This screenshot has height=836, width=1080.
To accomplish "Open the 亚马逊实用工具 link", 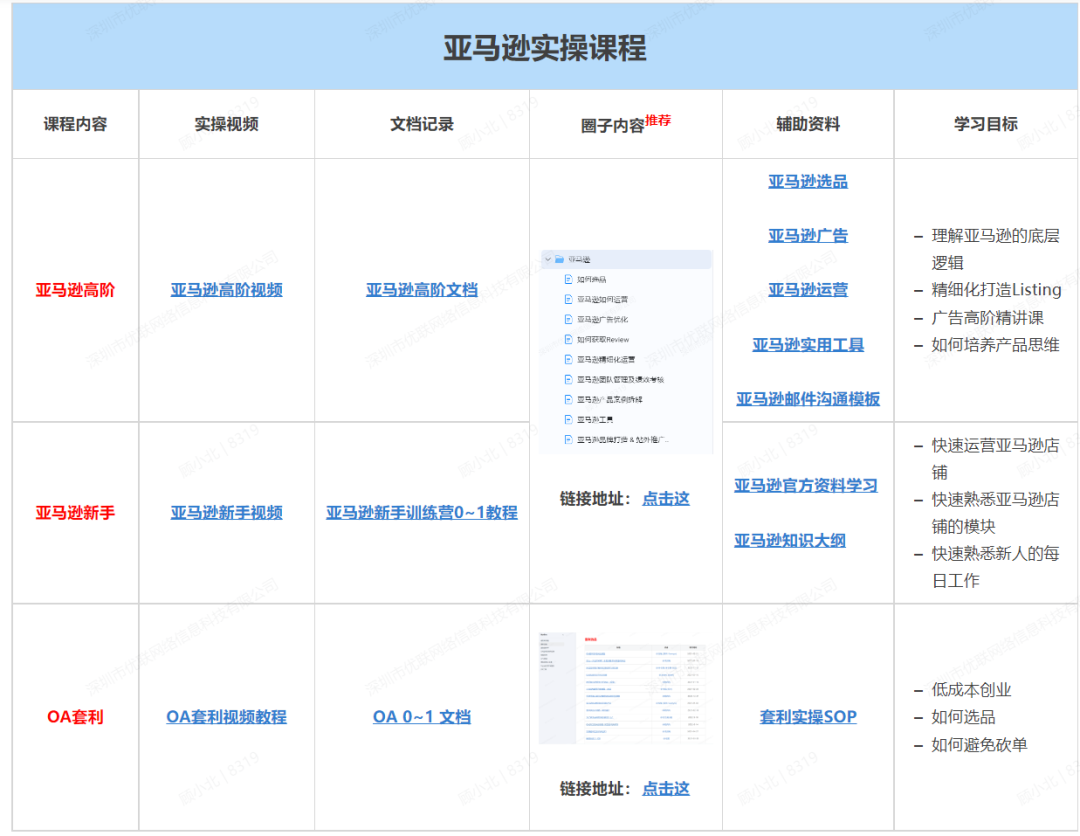I will tap(808, 344).
